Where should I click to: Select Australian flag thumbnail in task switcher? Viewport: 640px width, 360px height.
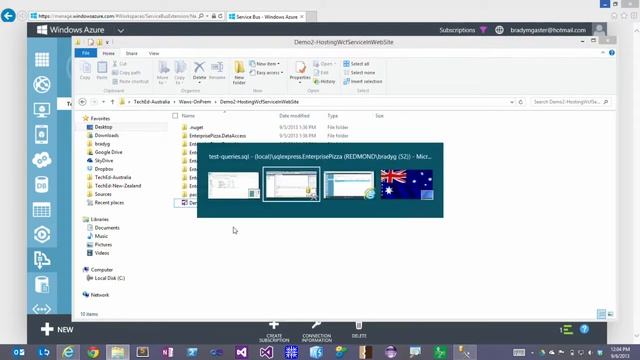(x=407, y=184)
